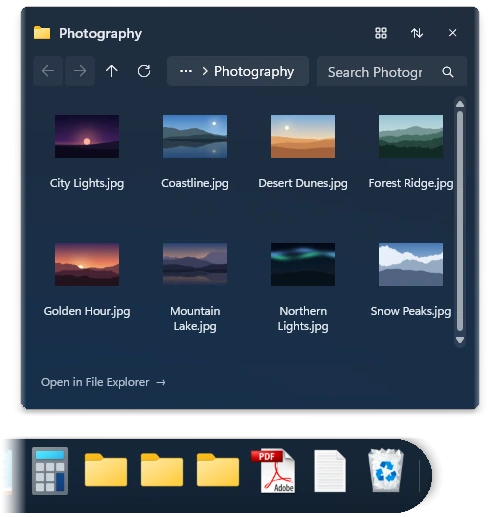The image size is (491, 517).
Task: Select the "Golden Hour.jpg" file name
Action: click(87, 311)
